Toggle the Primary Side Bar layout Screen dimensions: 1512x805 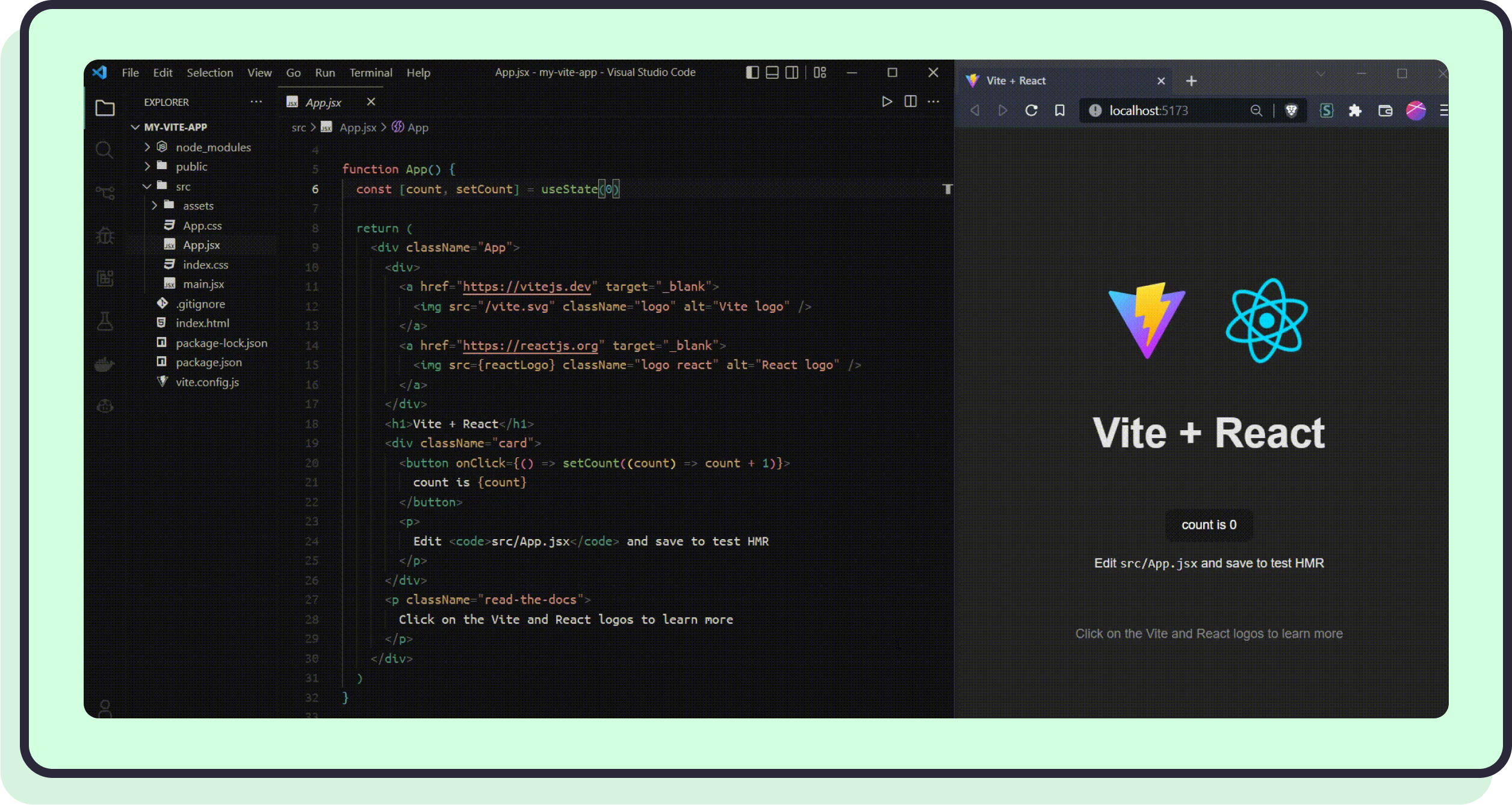752,73
